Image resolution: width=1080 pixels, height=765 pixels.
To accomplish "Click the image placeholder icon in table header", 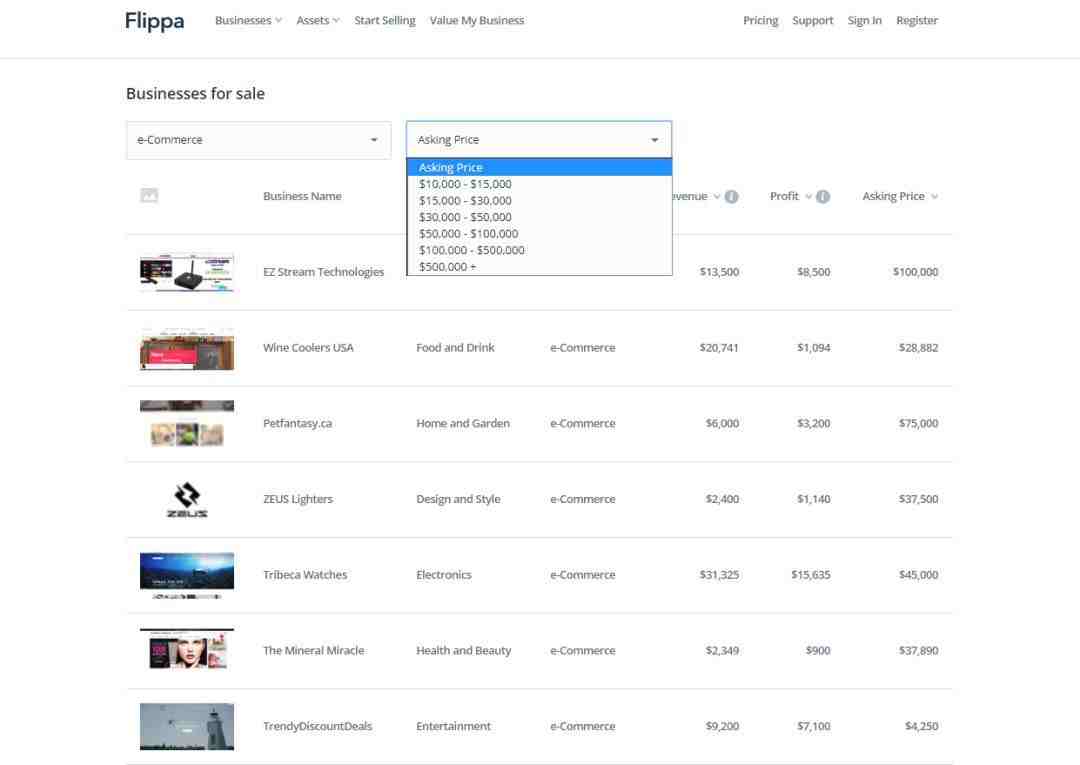I will coord(149,196).
